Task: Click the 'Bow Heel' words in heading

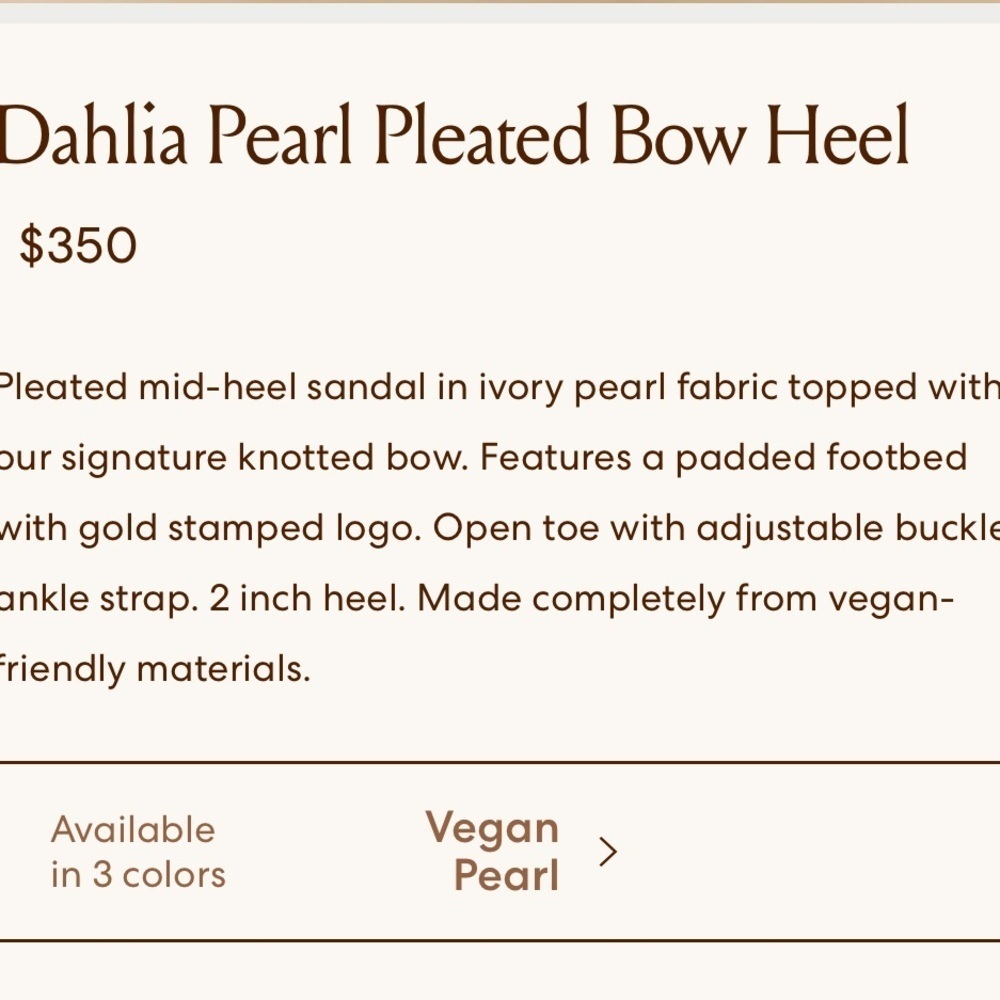Action: (x=760, y=135)
